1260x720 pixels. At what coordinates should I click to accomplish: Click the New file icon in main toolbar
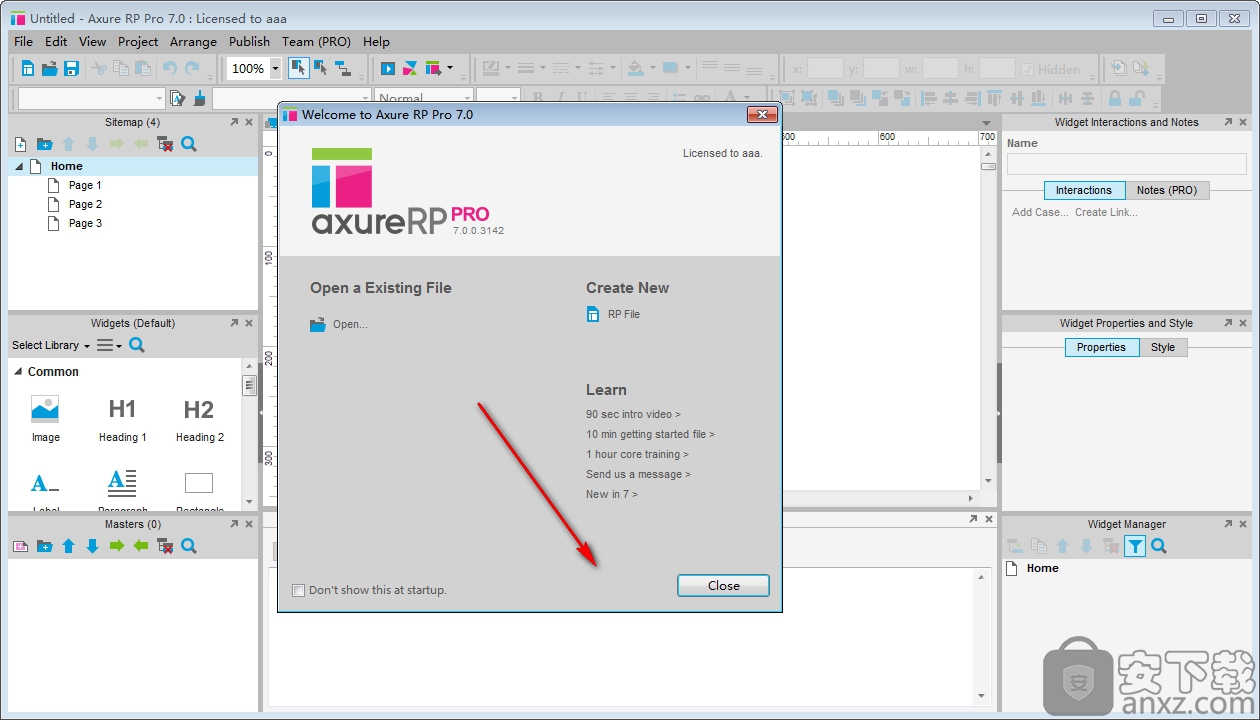(x=27, y=68)
